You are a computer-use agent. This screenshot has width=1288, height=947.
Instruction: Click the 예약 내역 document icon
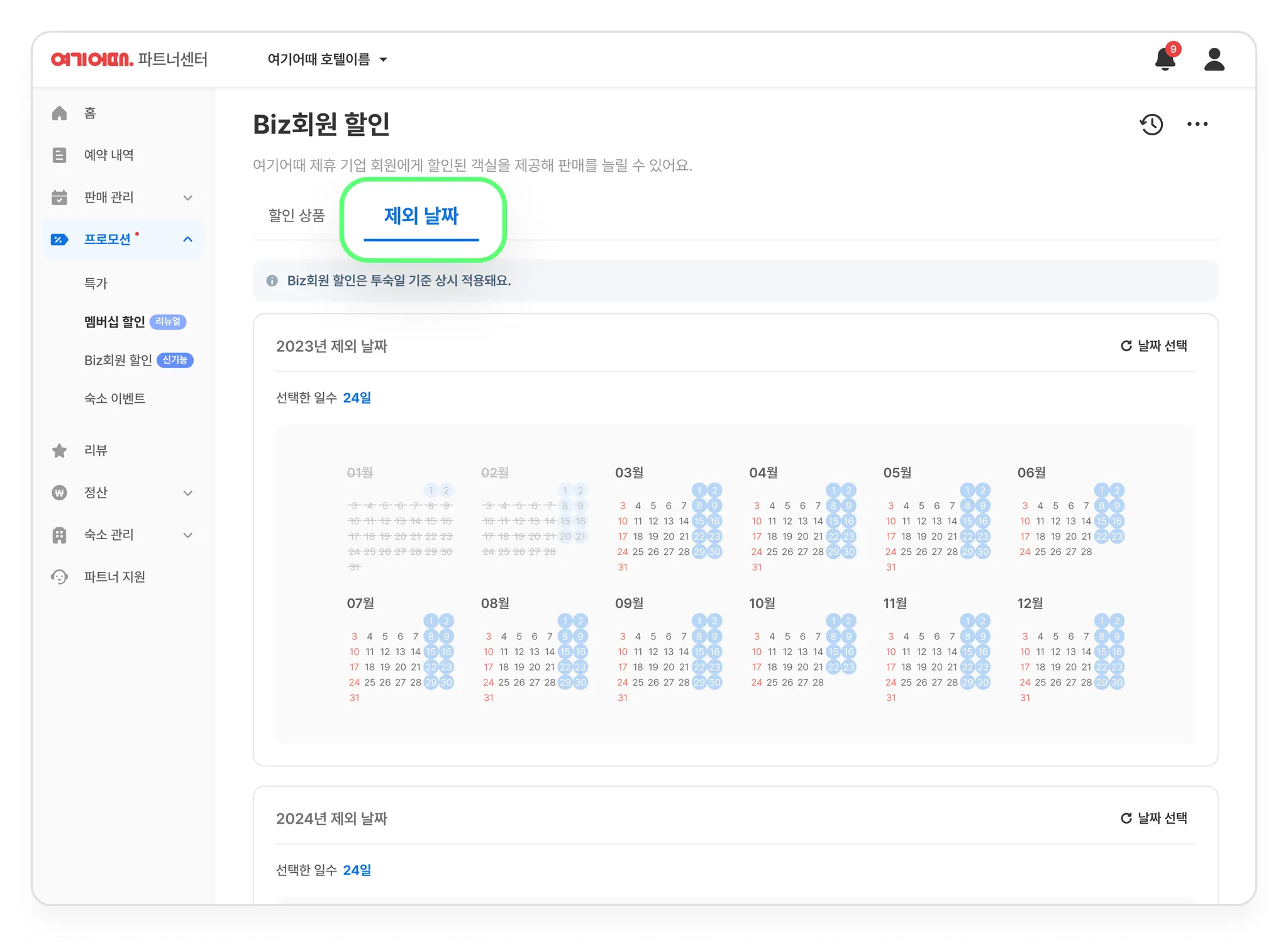pos(60,155)
